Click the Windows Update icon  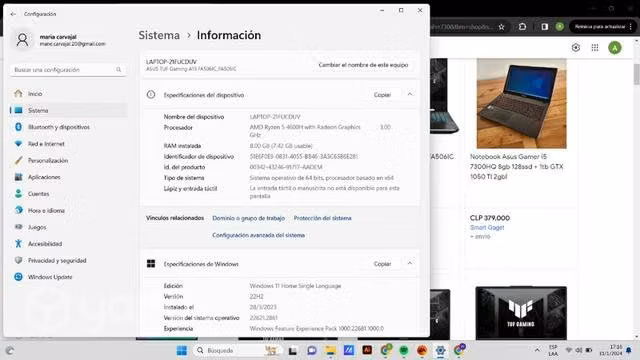click(x=18, y=277)
